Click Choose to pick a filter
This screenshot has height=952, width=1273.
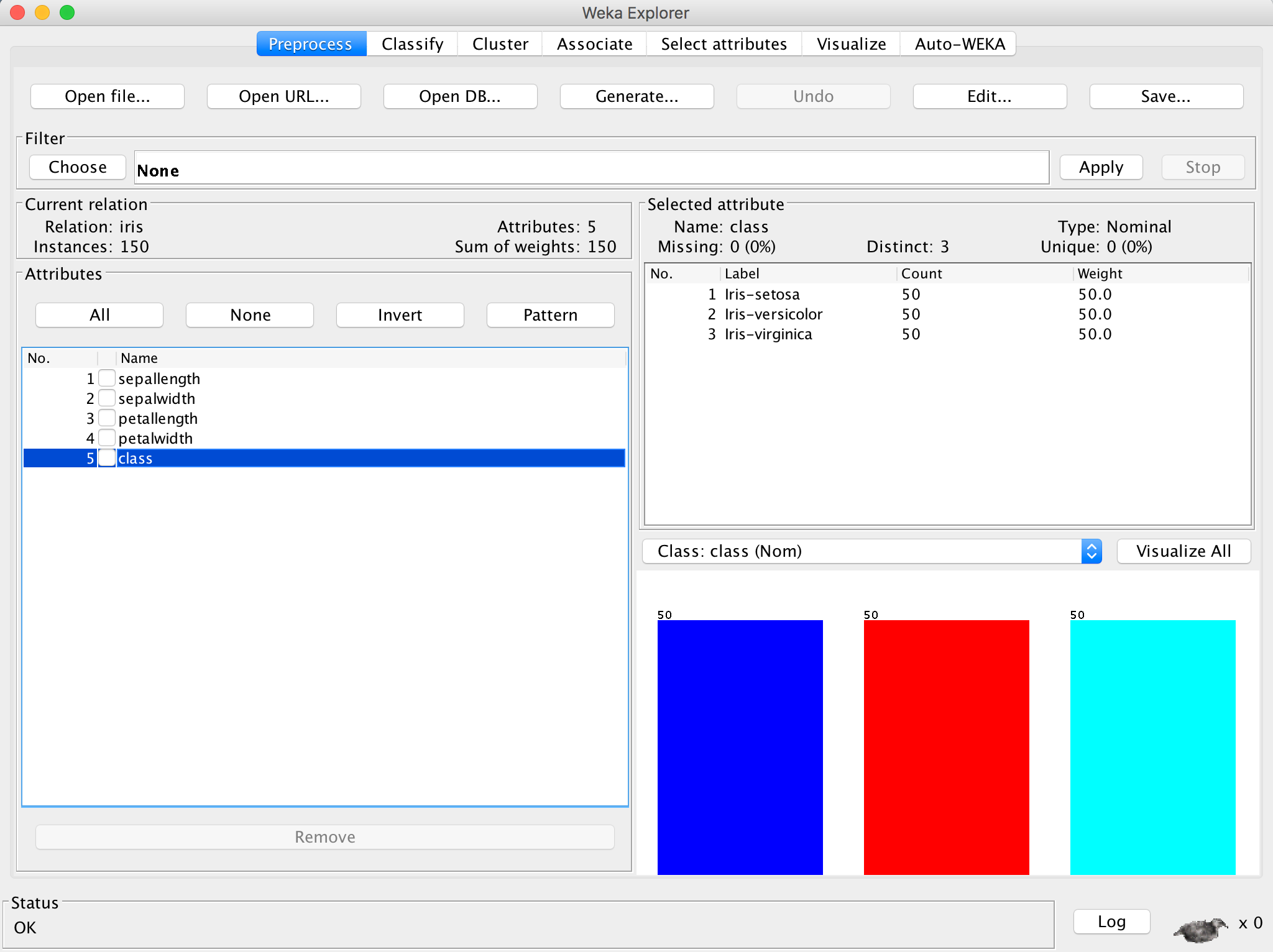tap(78, 167)
